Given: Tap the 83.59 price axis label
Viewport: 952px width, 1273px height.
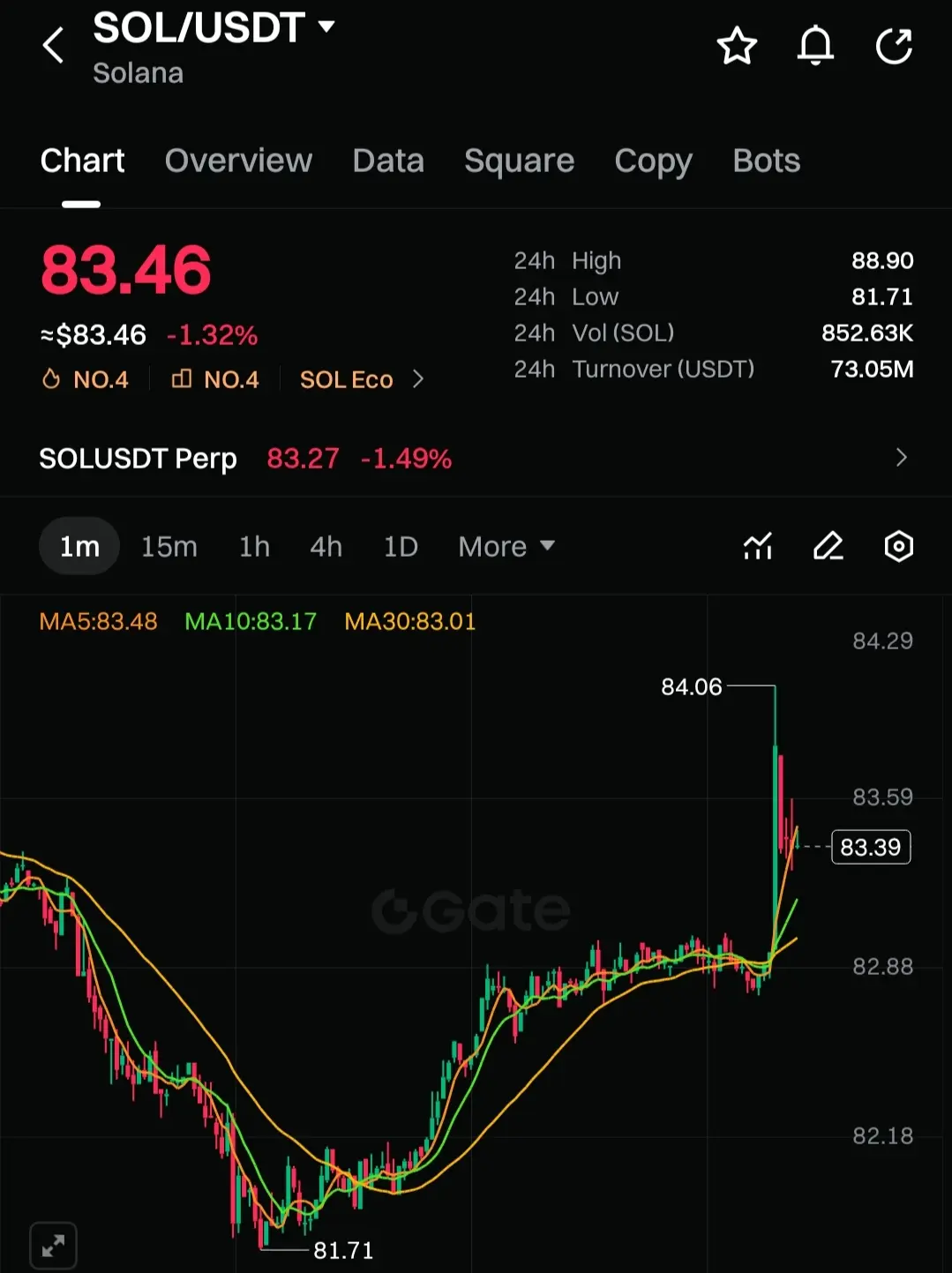Looking at the screenshot, I should click(x=882, y=797).
